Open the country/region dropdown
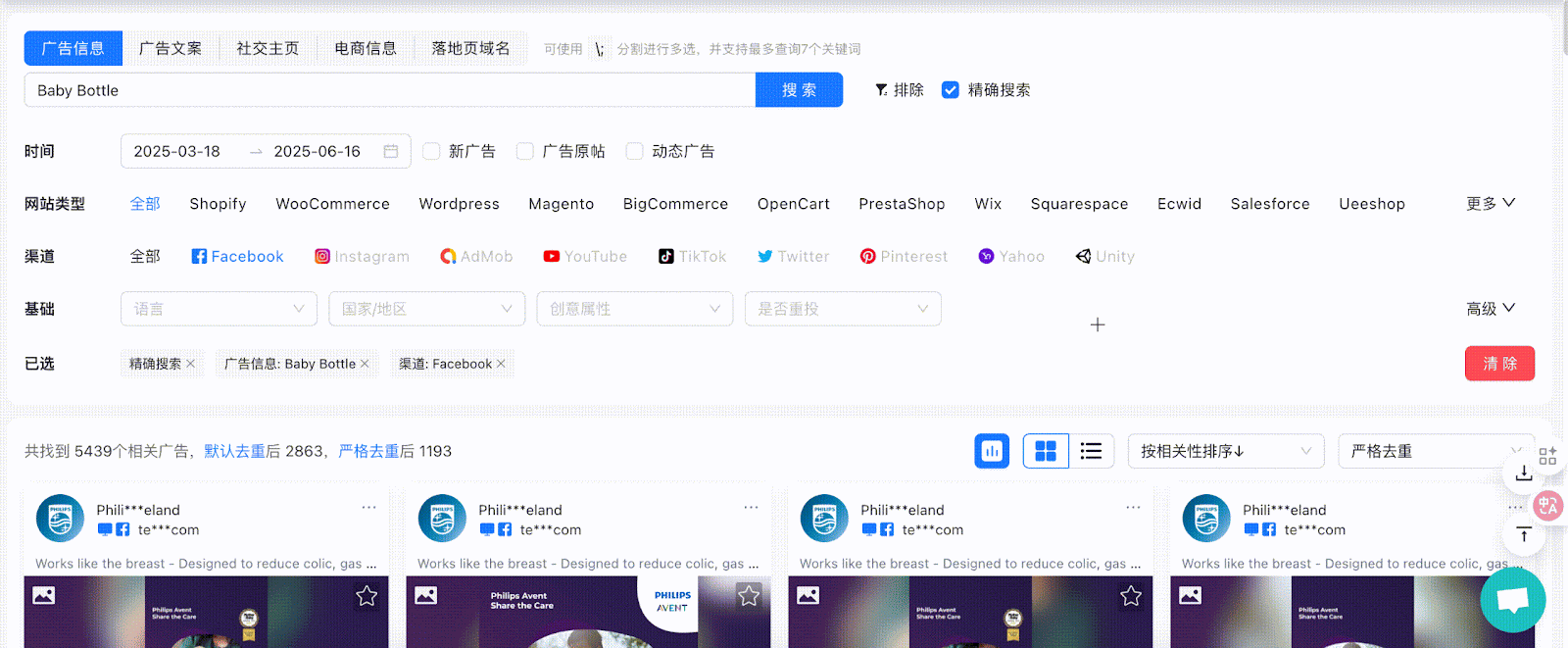The height and width of the screenshot is (648, 1568). [426, 309]
